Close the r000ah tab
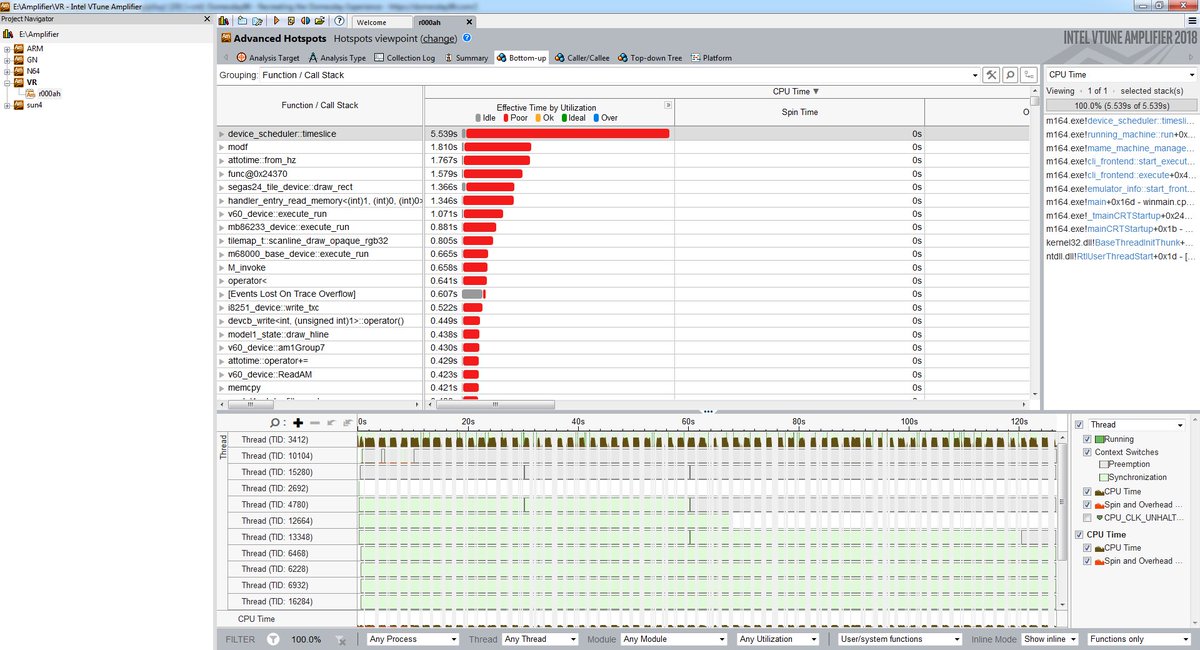 tap(469, 22)
